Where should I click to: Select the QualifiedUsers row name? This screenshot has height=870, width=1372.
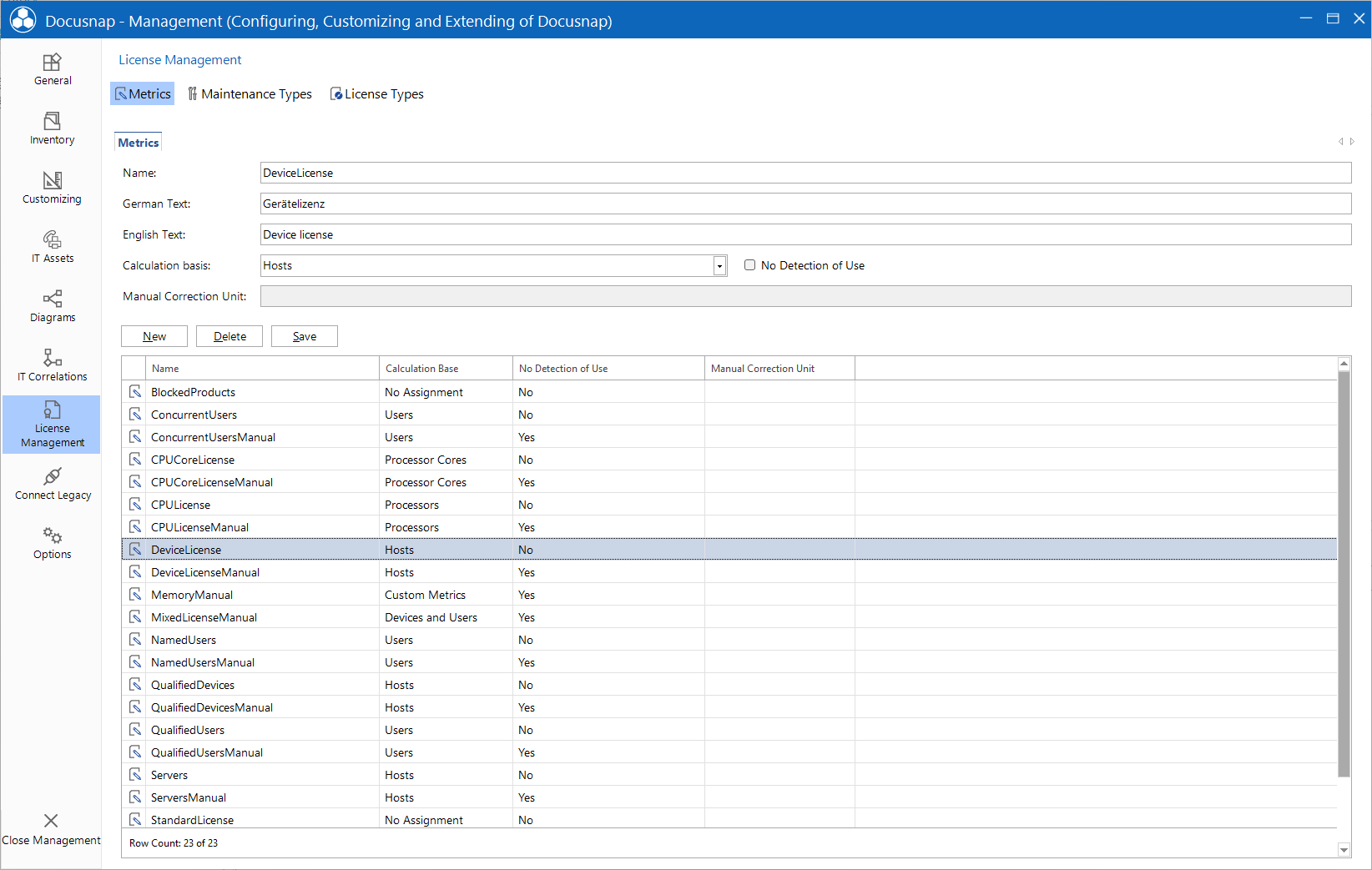point(188,730)
